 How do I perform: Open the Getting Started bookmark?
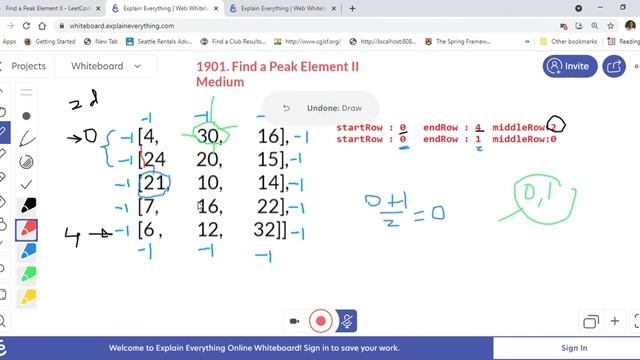(x=50, y=41)
